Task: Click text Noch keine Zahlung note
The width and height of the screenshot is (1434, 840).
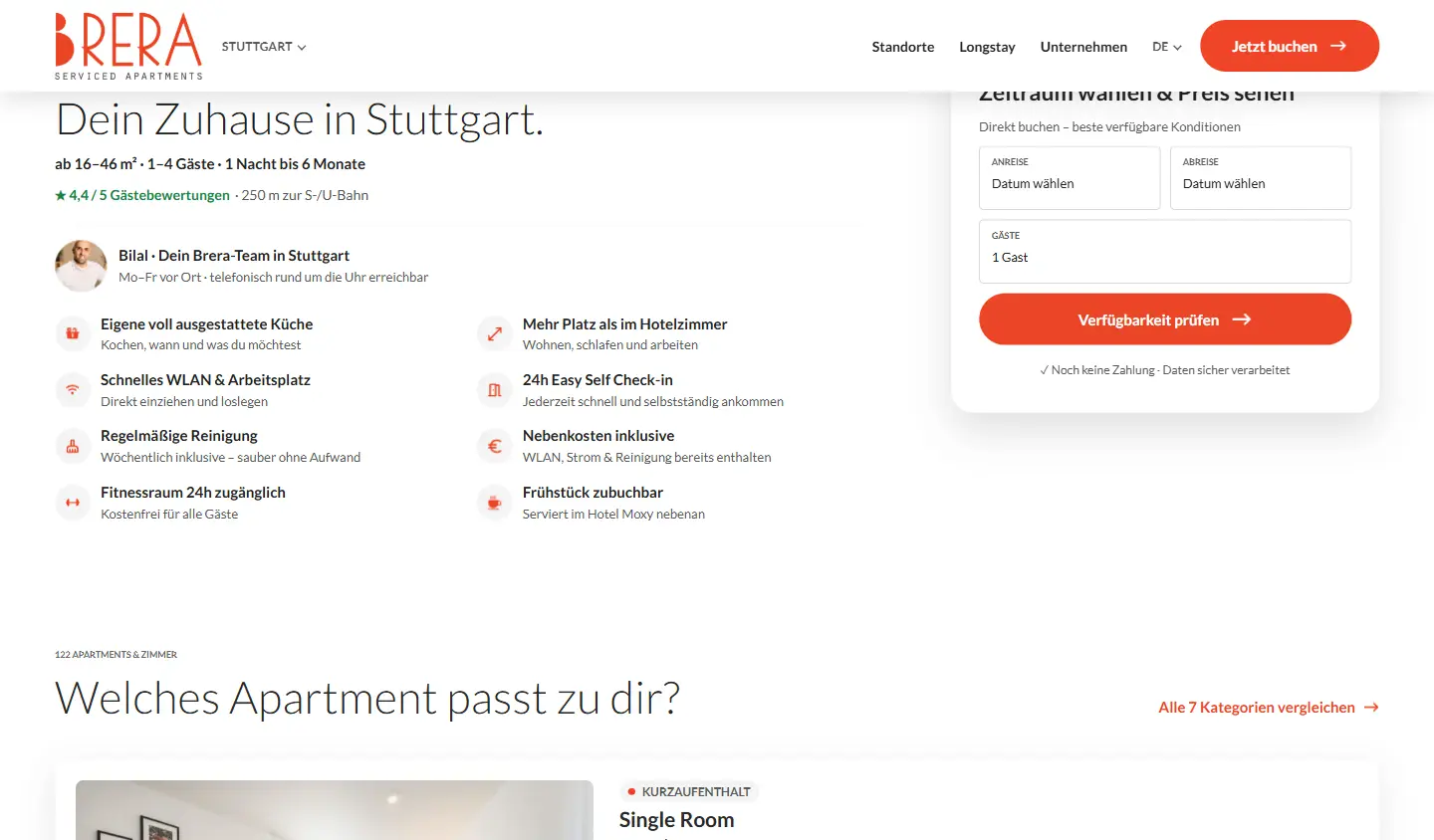Action: [1165, 370]
